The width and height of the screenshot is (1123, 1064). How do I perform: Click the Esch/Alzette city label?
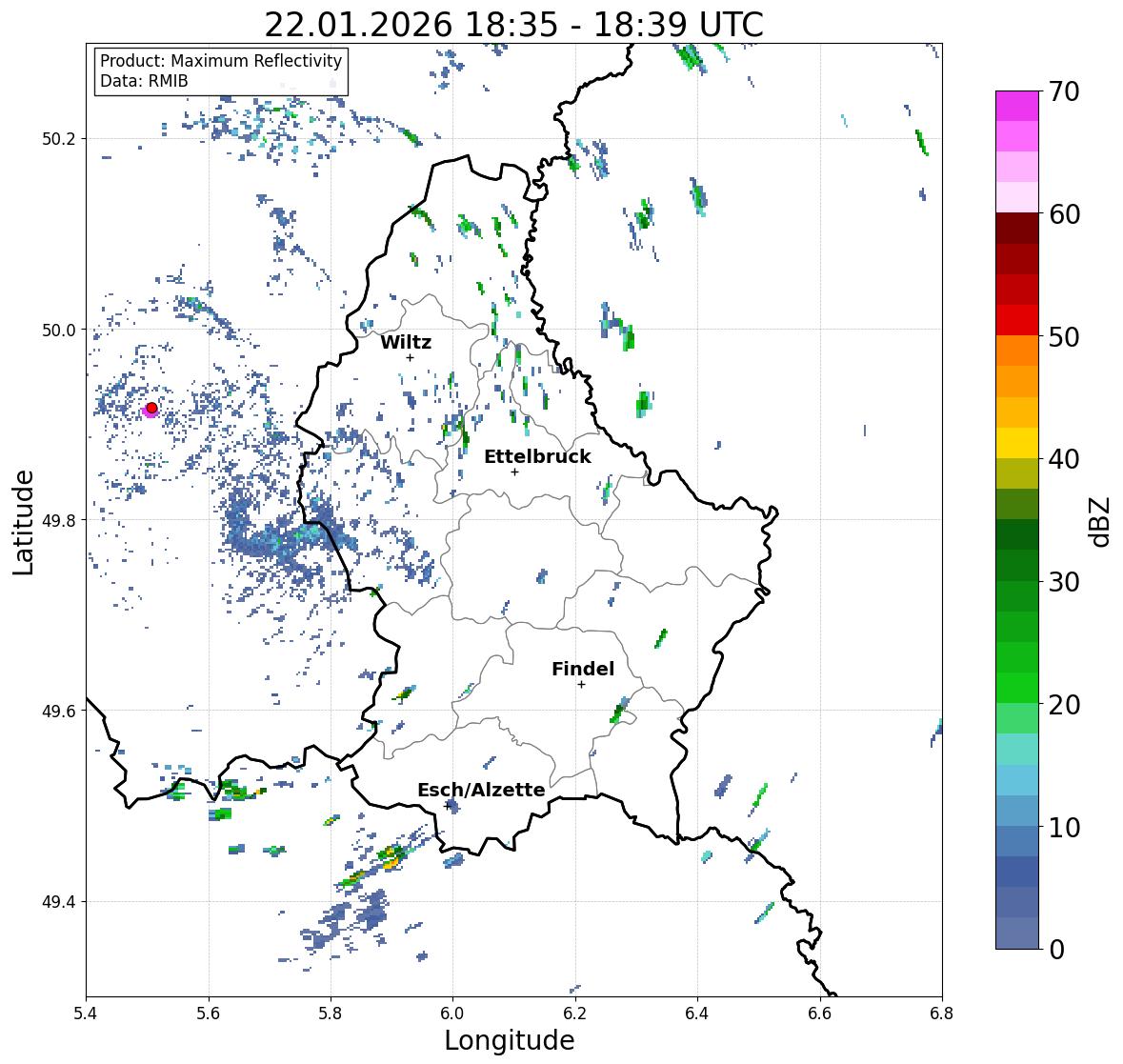coord(481,790)
